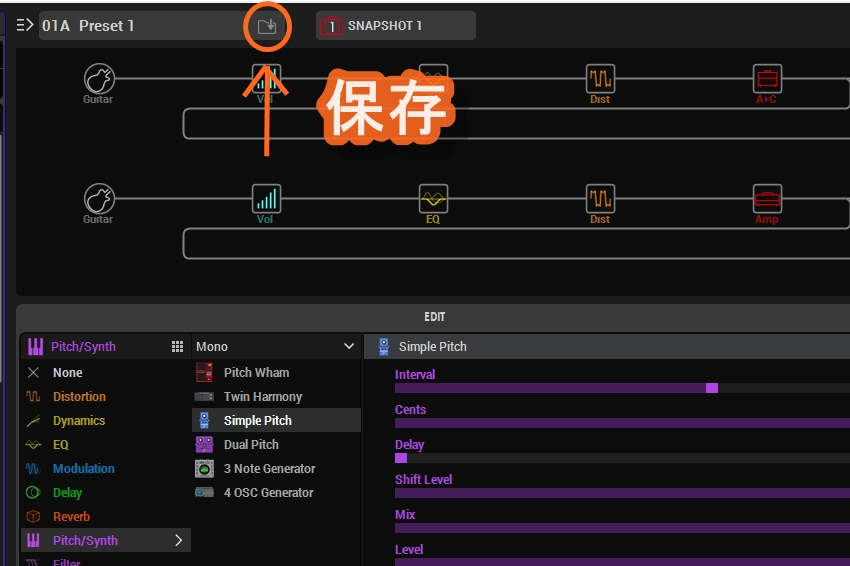The width and height of the screenshot is (850, 566).
Task: Adjust the Interval slider
Action: [x=711, y=388]
